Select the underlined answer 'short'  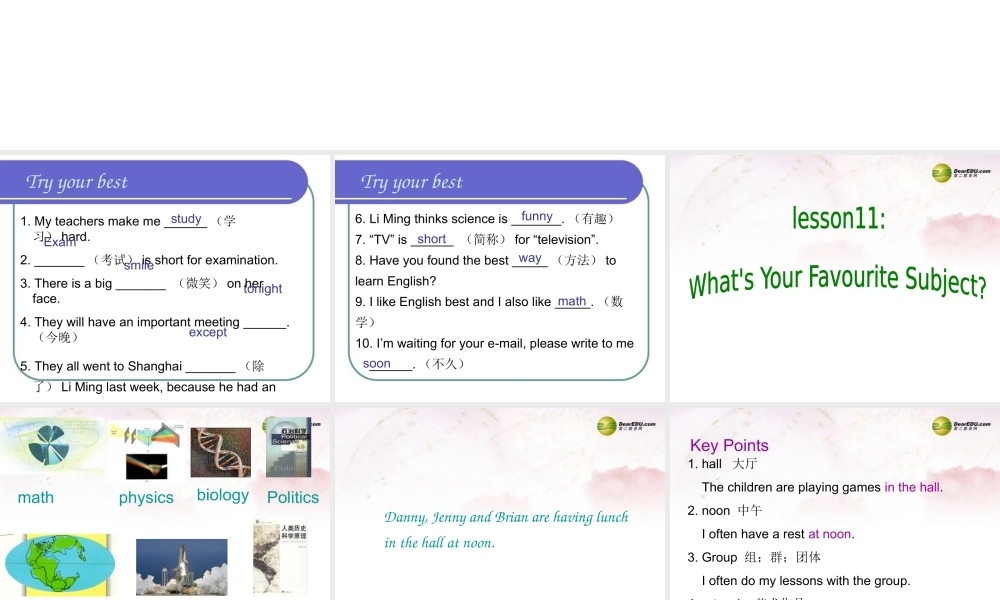pyautogui.click(x=432, y=239)
